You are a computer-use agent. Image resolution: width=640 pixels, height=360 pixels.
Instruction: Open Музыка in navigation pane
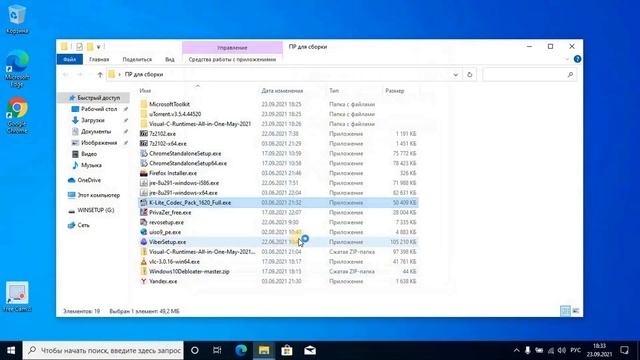[91, 165]
